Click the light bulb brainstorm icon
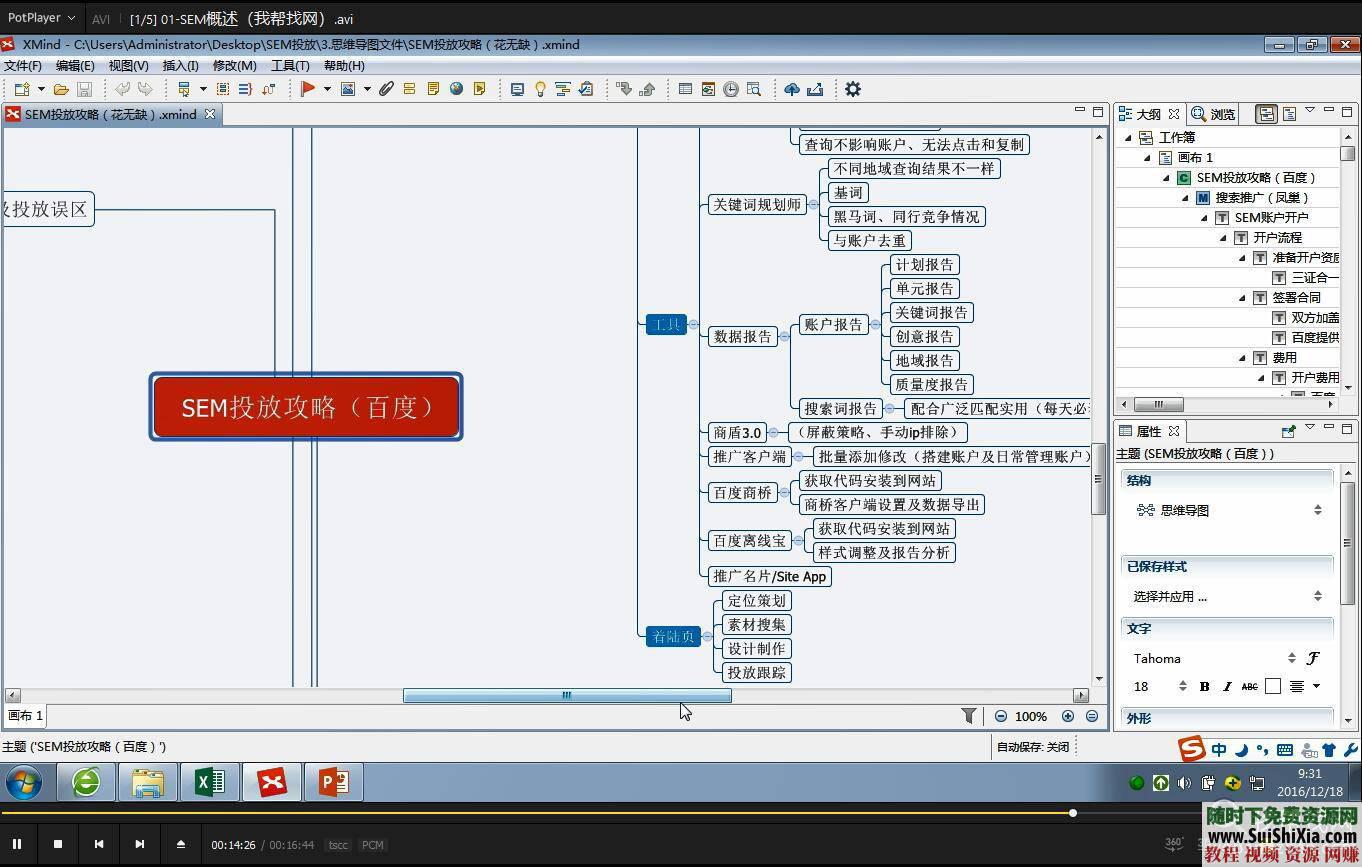Screen dimensions: 1362x867 pyautogui.click(x=540, y=89)
